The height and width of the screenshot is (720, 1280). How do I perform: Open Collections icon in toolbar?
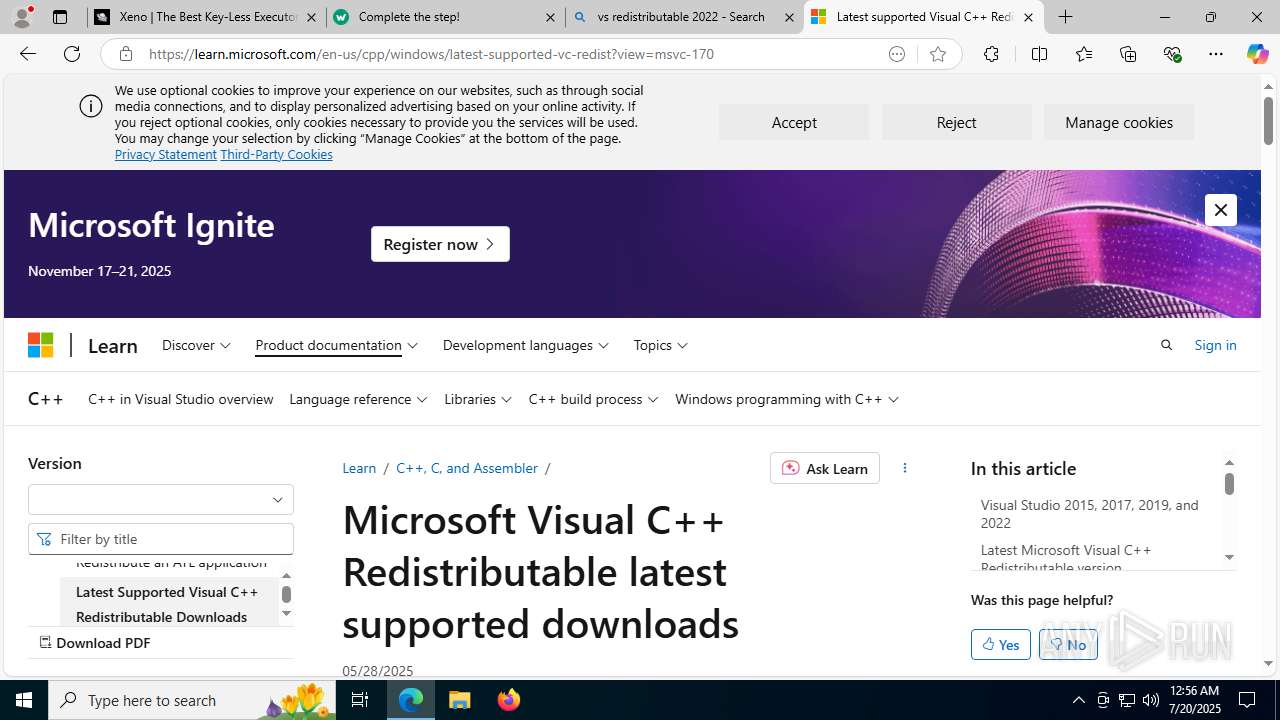(1128, 54)
